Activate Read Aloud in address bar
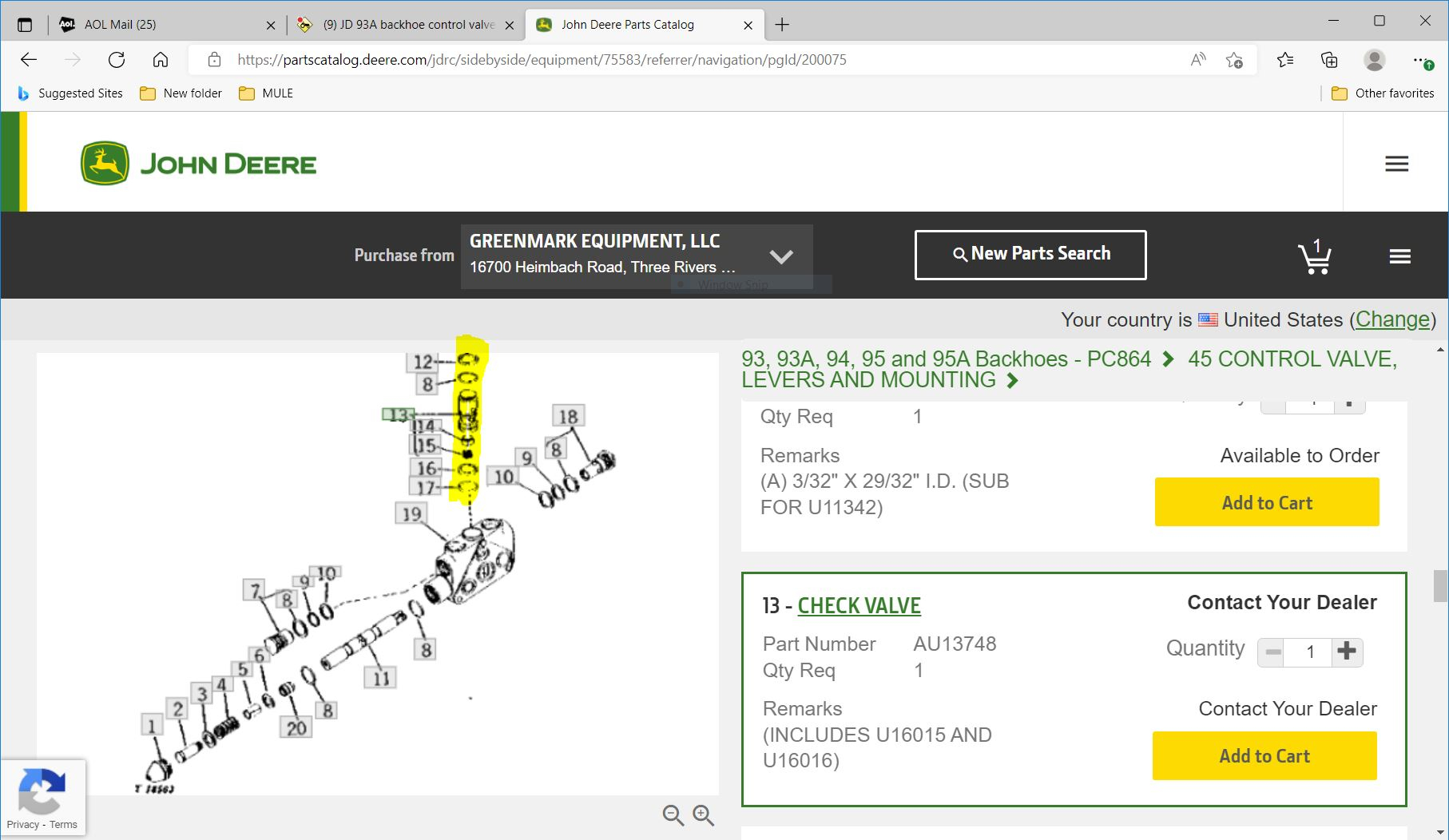The image size is (1449, 840). pyautogui.click(x=1197, y=60)
